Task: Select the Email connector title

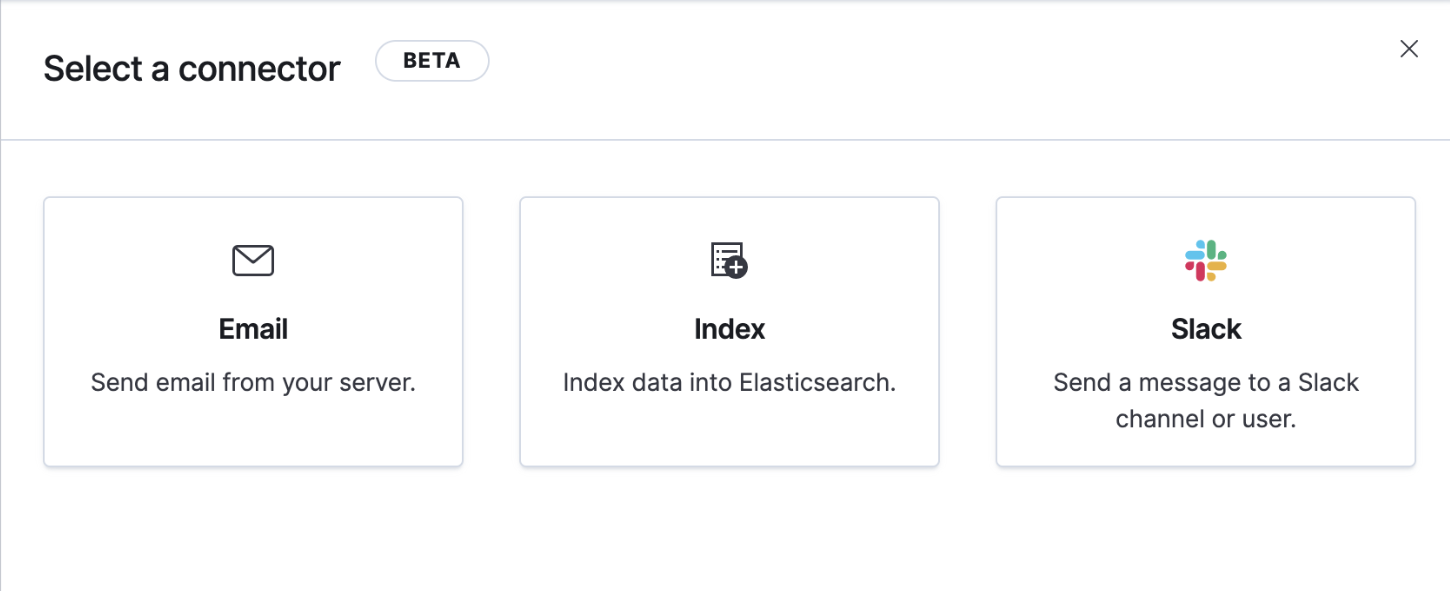Action: pos(253,329)
